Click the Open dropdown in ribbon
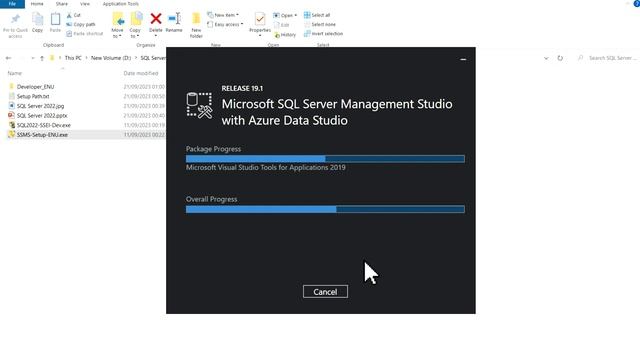The width and height of the screenshot is (640, 360). point(285,16)
